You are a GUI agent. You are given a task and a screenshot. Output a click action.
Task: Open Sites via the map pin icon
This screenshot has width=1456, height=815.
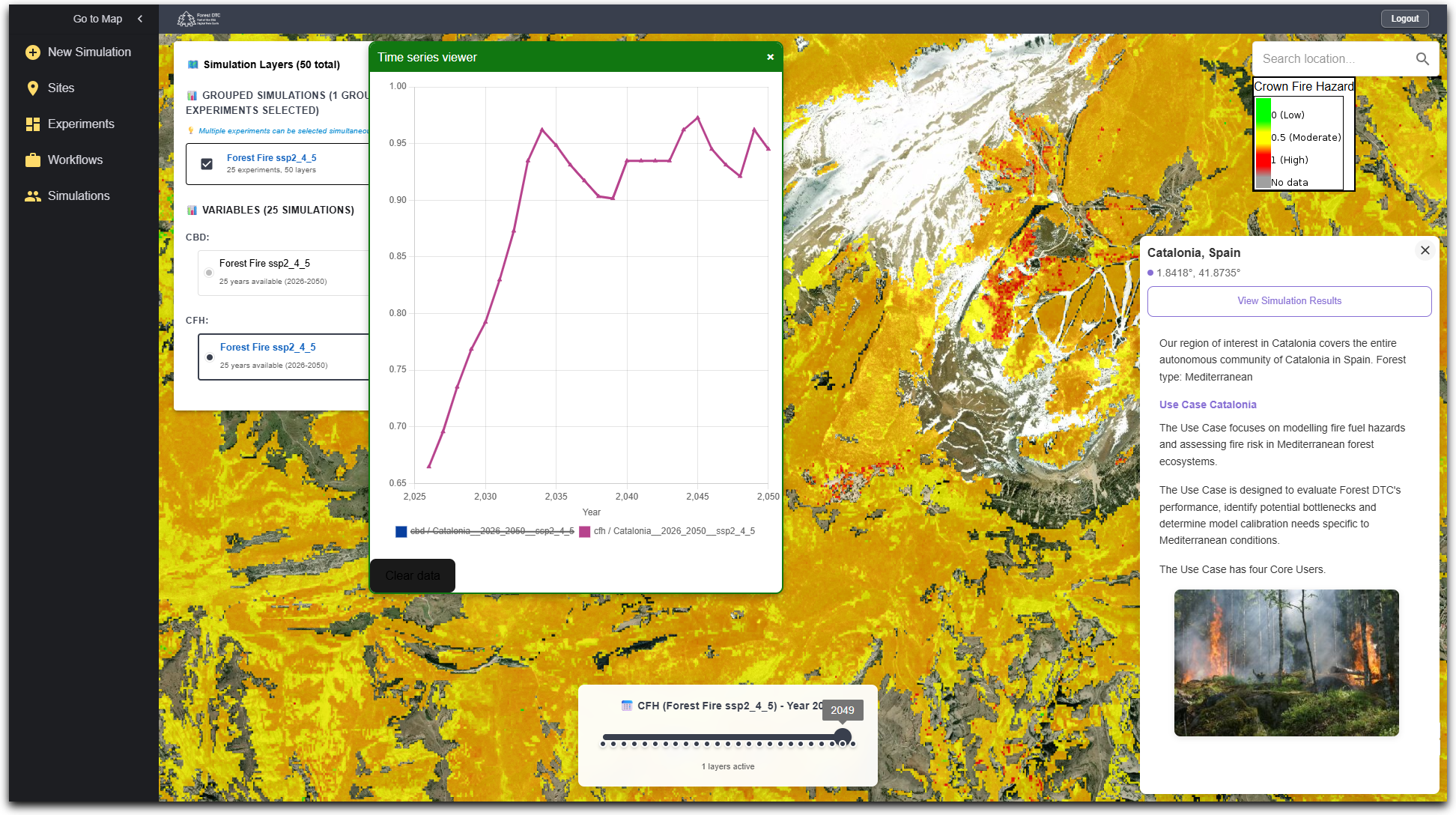click(33, 88)
